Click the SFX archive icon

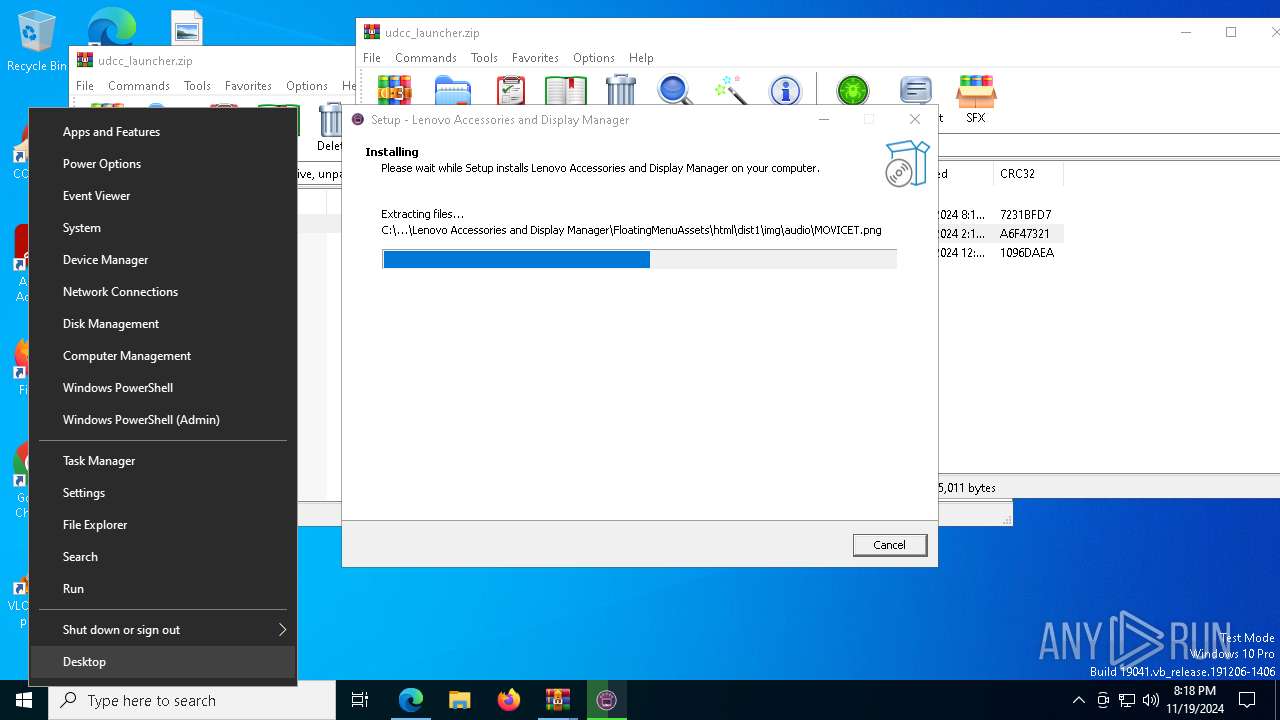click(x=975, y=98)
